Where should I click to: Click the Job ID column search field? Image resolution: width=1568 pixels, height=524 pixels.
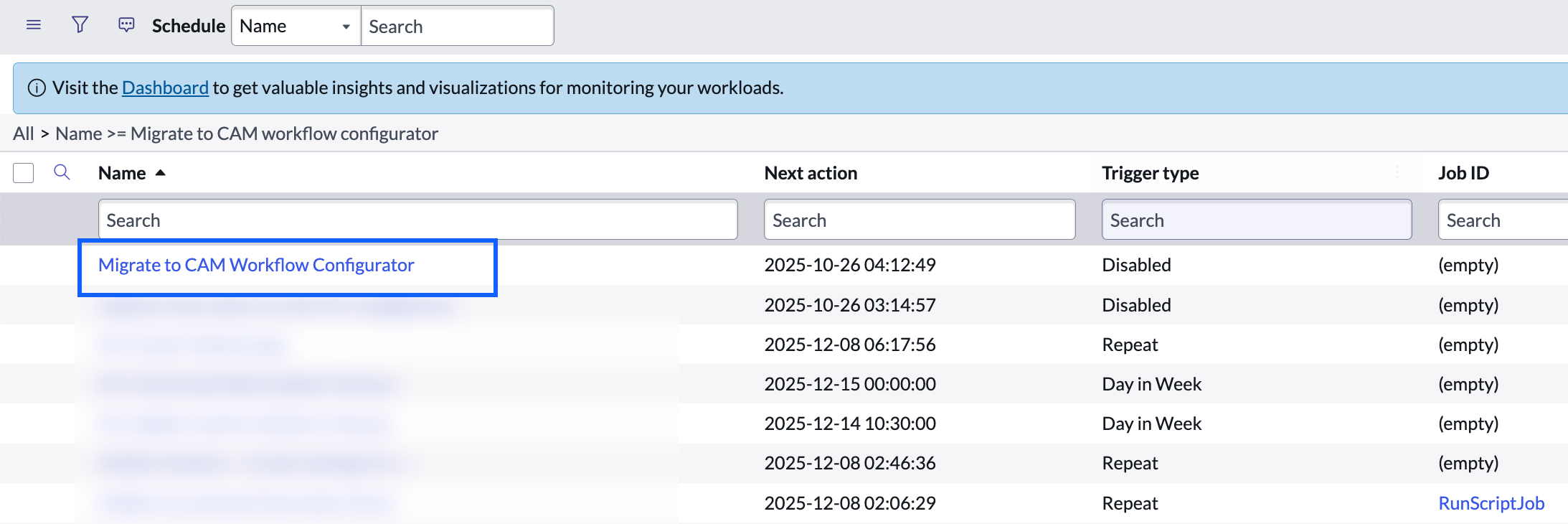tap(1503, 220)
